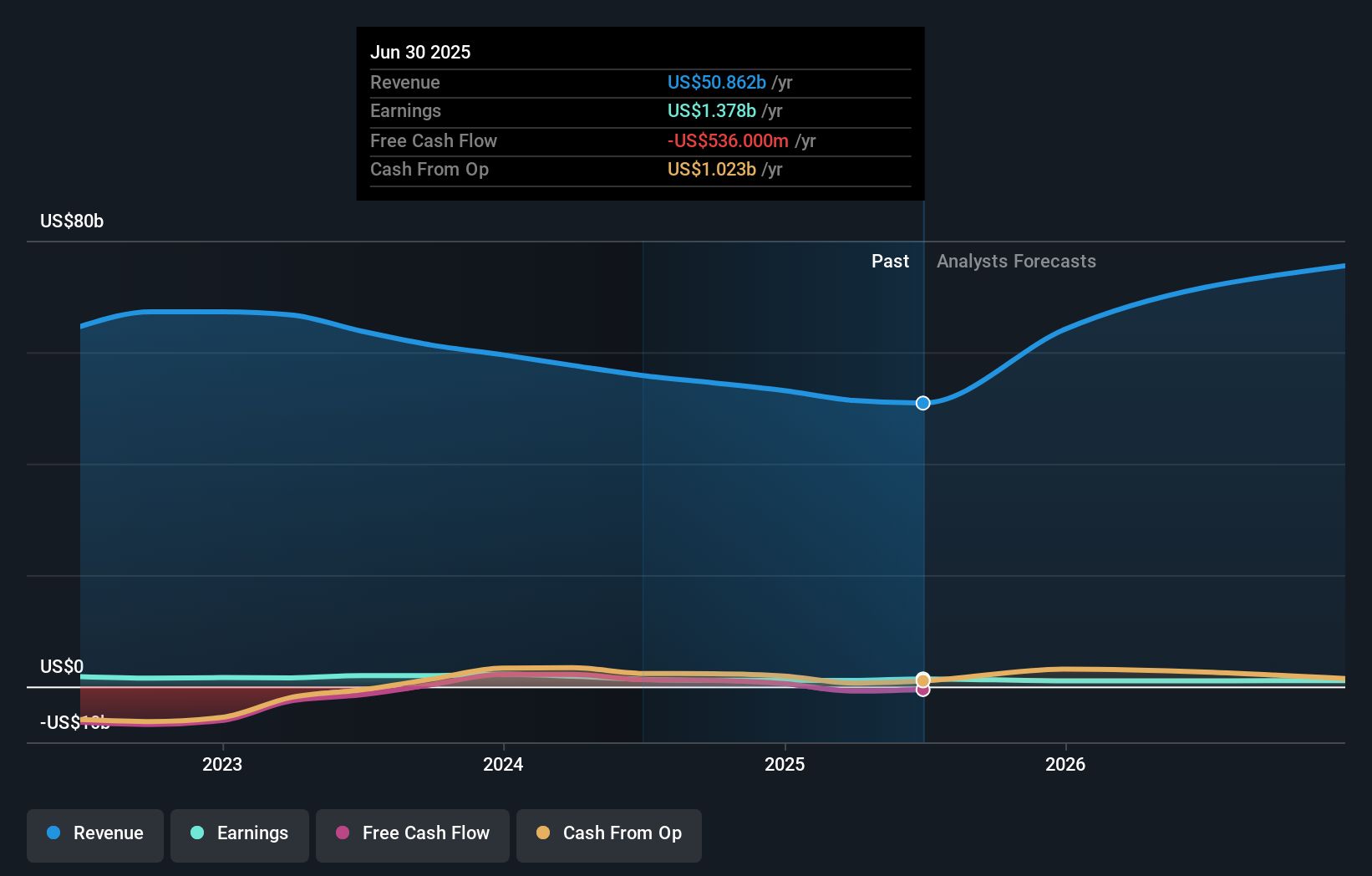
Task: Toggle the Revenue series legend button
Action: (95, 834)
